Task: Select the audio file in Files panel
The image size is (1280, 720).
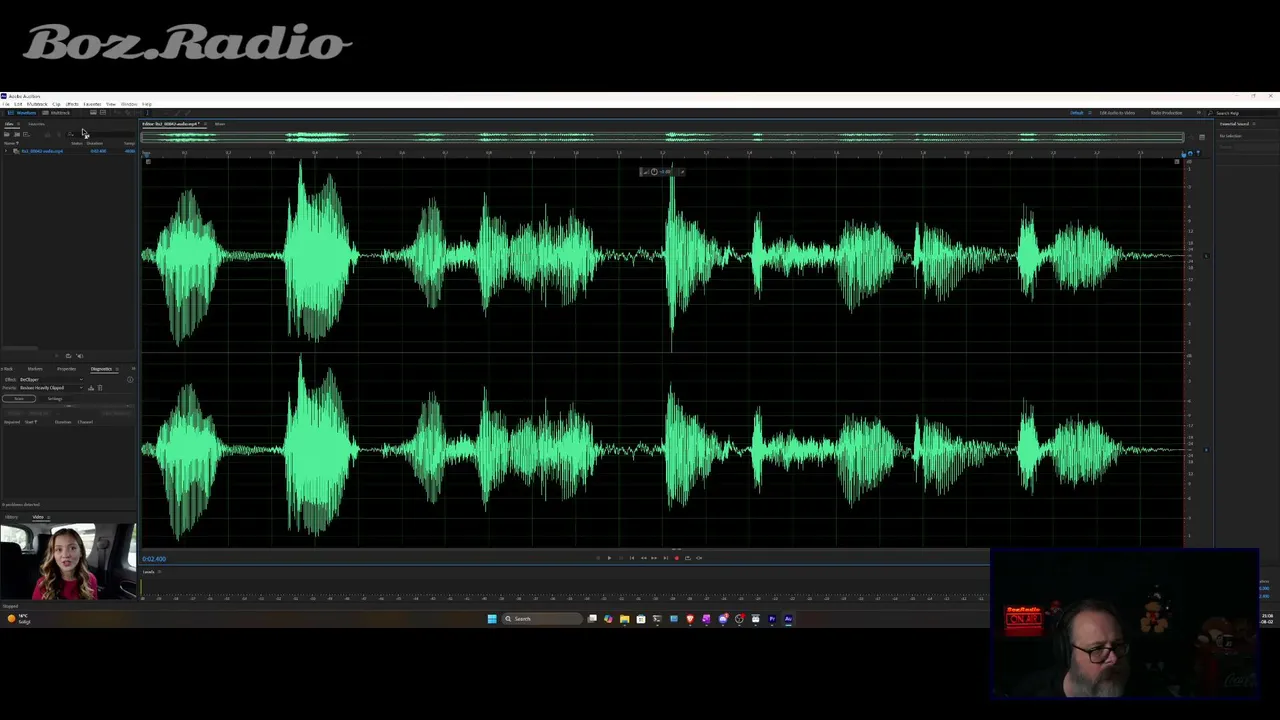Action: click(42, 151)
